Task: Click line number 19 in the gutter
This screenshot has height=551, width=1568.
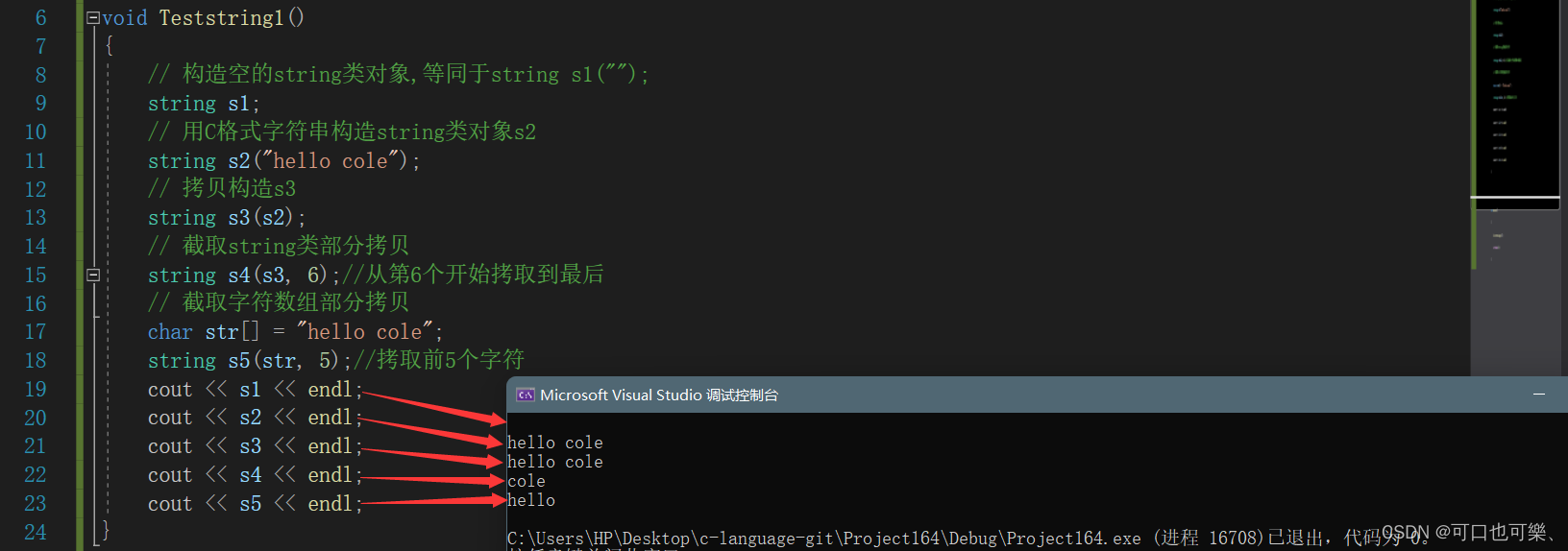Action: click(36, 389)
